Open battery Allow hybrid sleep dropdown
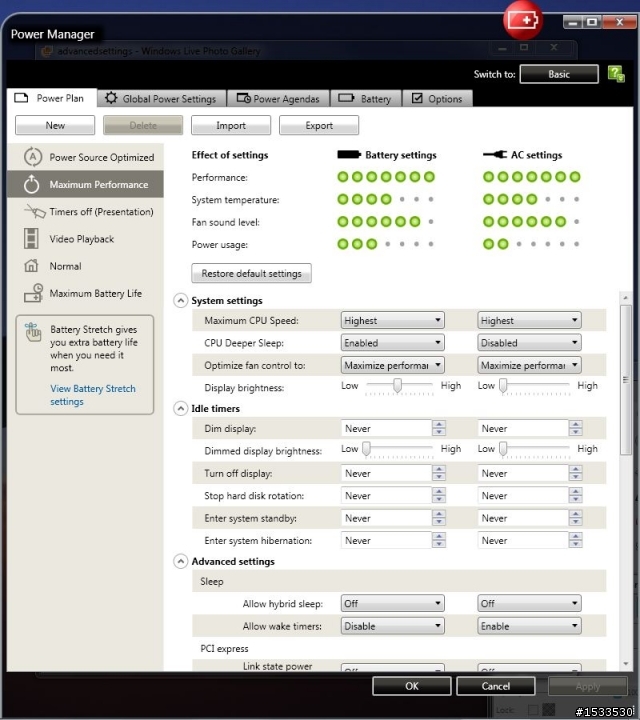The height and width of the screenshot is (720, 640). point(393,603)
